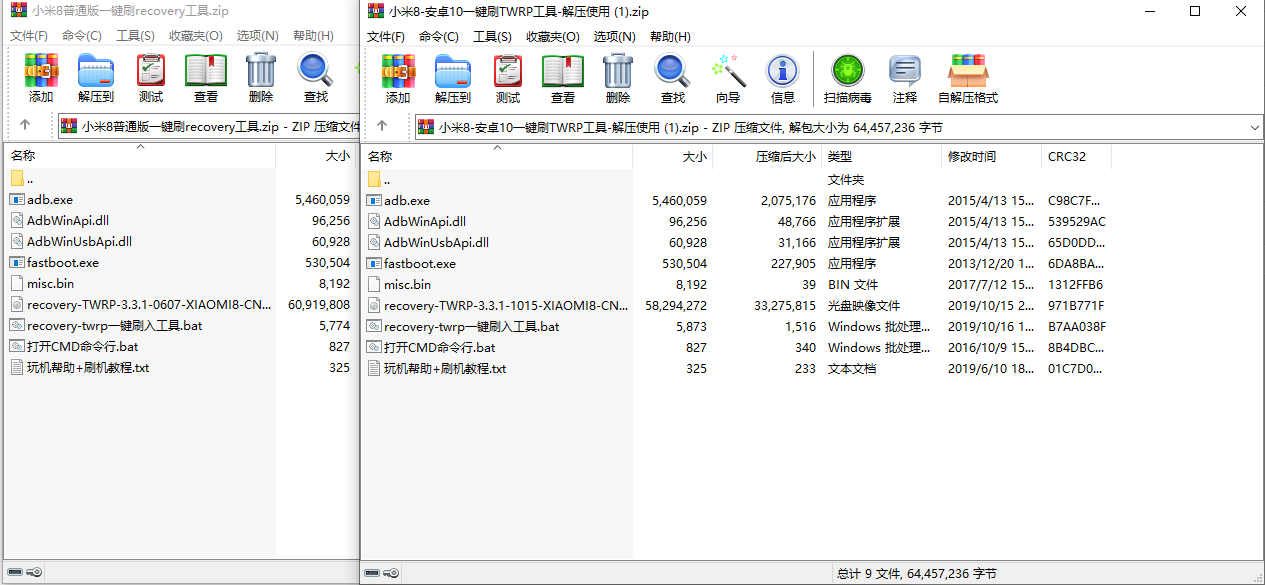Click Find magnifier icon in front window
Image resolution: width=1265 pixels, height=585 pixels.
tap(673, 79)
